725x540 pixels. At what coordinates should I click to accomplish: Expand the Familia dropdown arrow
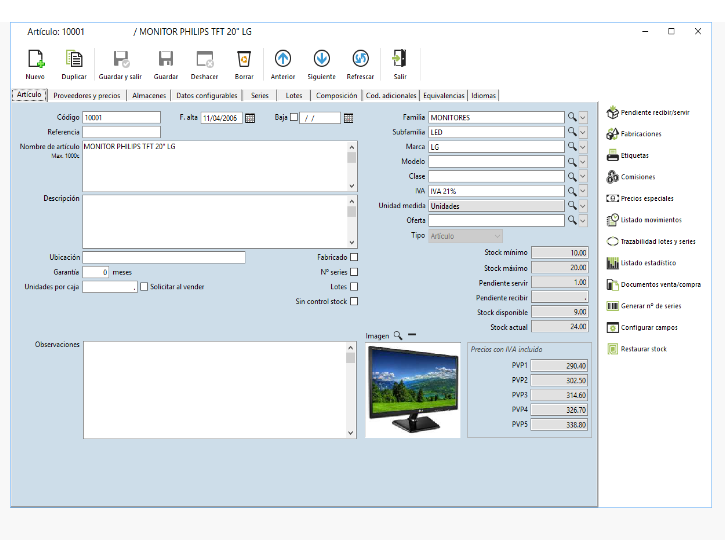tap(583, 117)
